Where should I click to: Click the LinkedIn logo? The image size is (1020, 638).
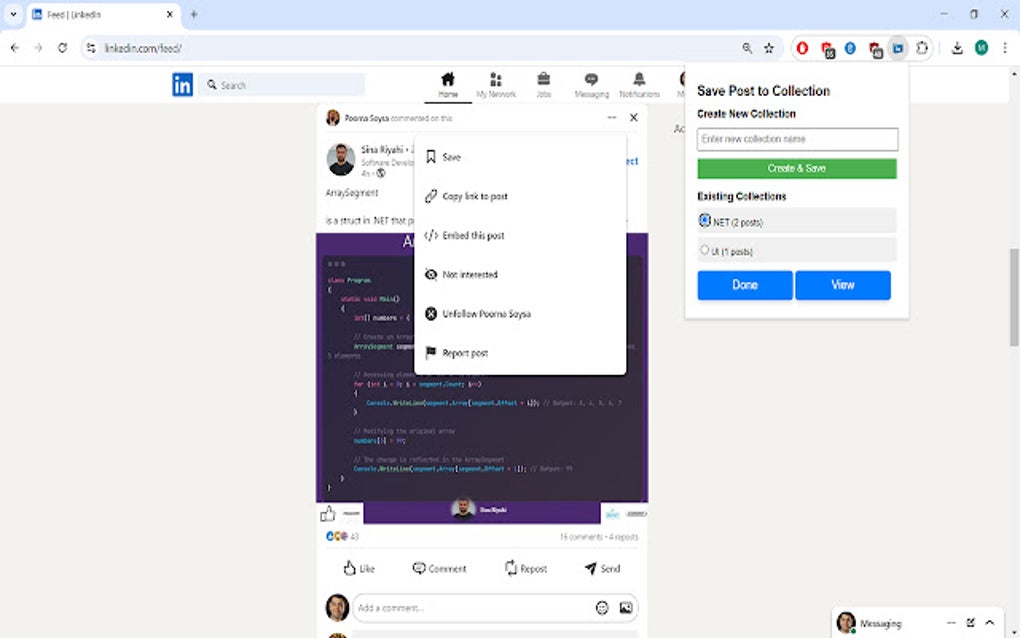click(x=182, y=85)
